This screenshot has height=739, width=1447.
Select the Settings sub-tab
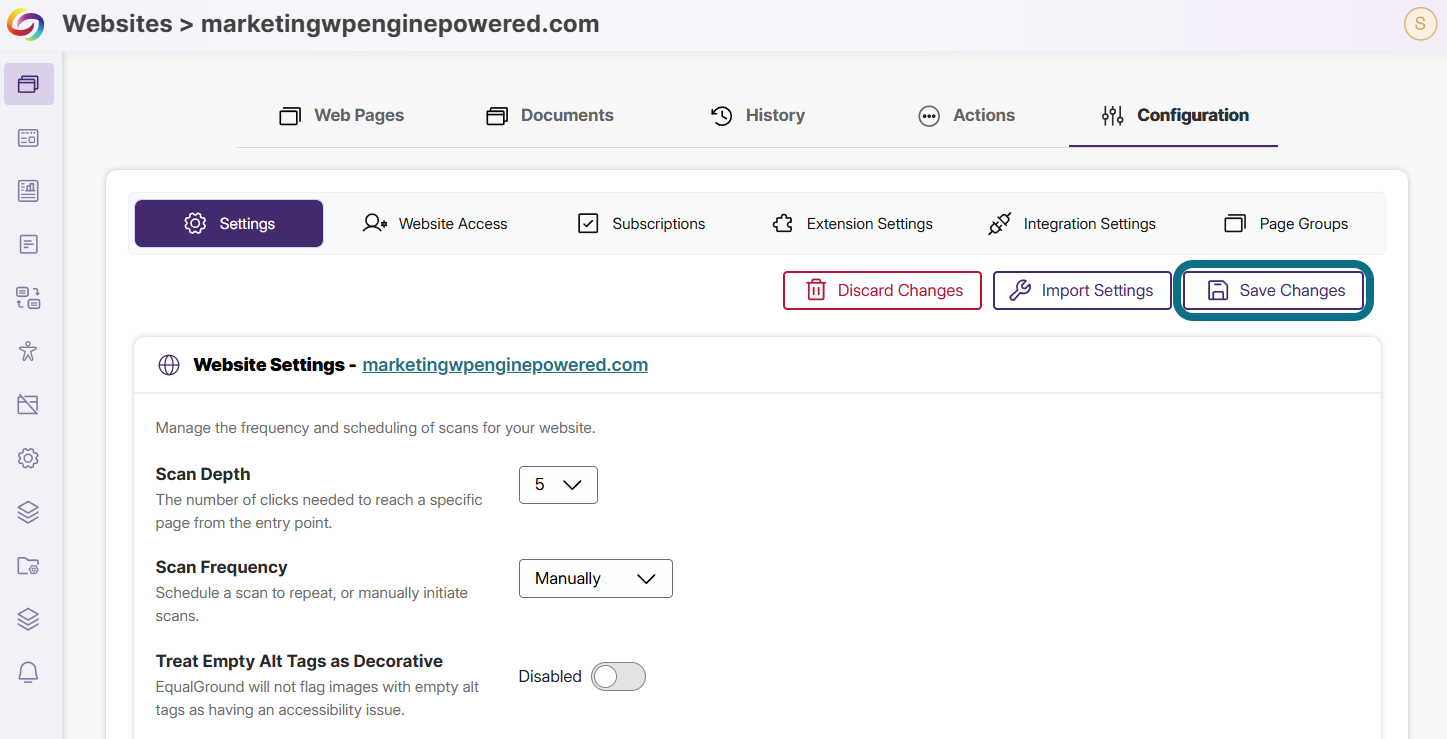(229, 224)
